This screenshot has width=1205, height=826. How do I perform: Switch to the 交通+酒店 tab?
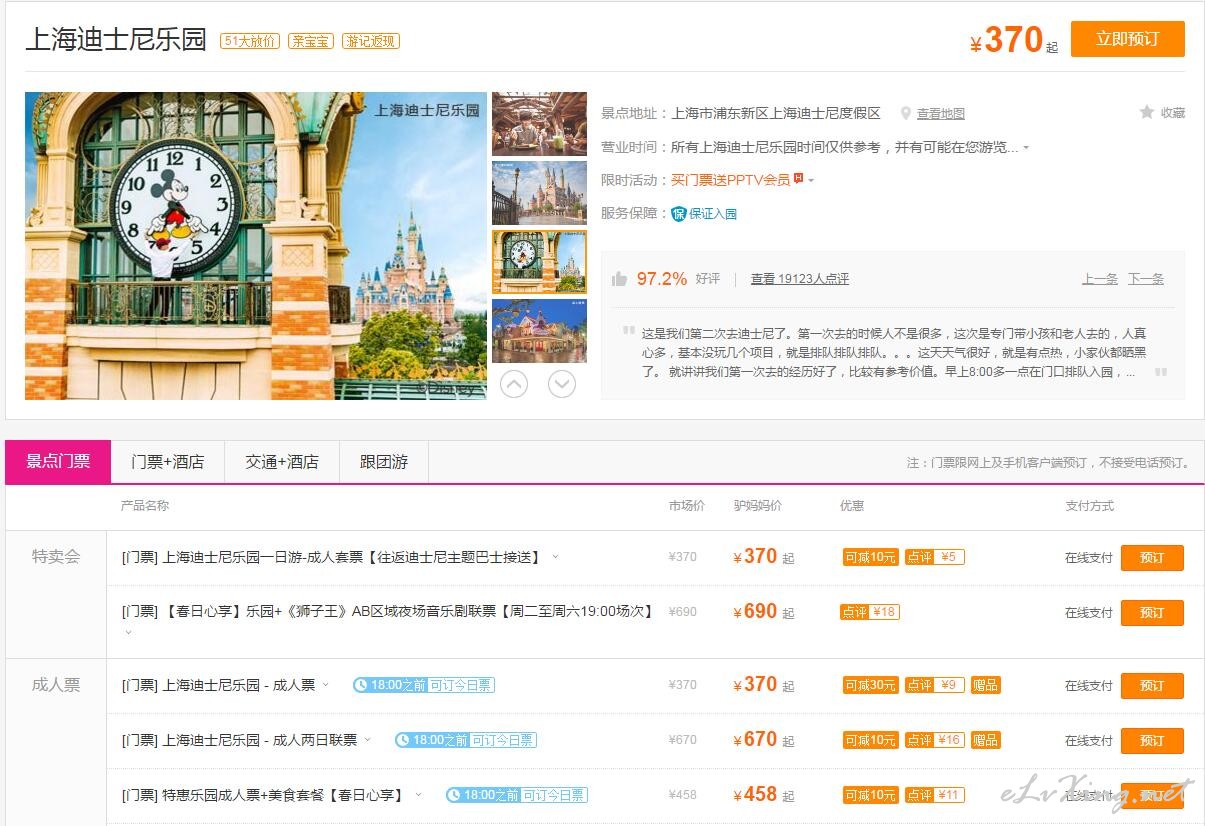pos(283,462)
